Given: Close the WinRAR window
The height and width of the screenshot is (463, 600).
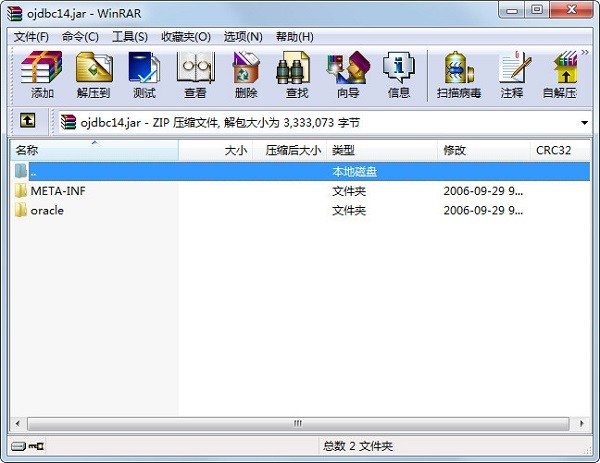Looking at the screenshot, I should click(x=572, y=10).
